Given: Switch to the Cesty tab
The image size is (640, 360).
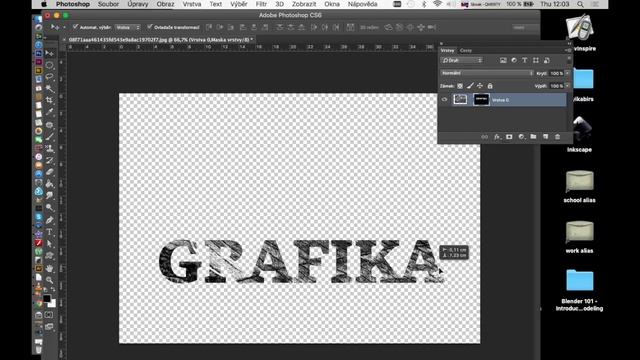Looking at the screenshot, I should 466,51.
